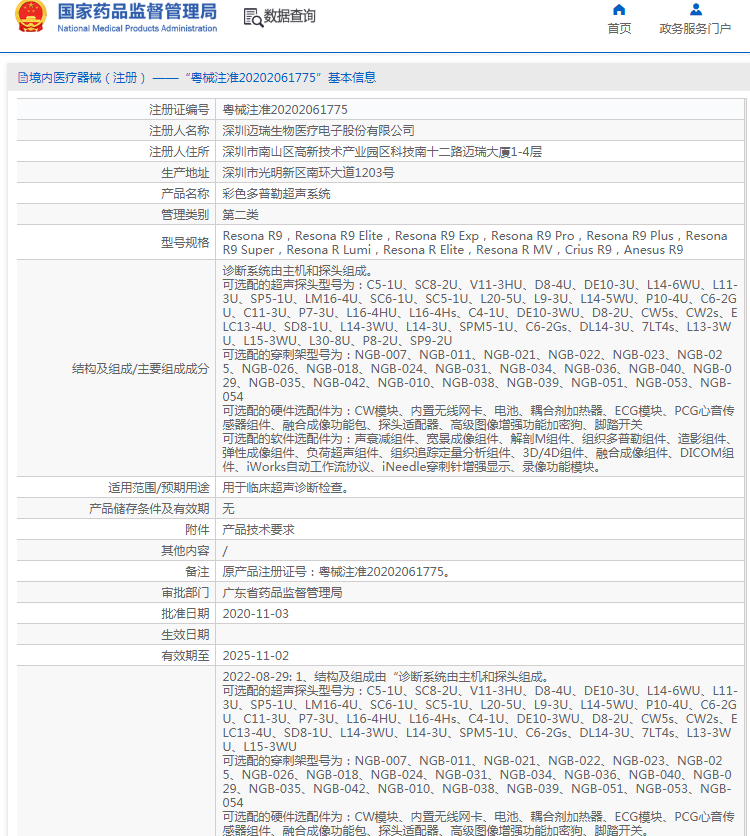This screenshot has height=836, width=750.
Task: Click intended use 用于临床超声诊断检查。
Action: point(286,488)
